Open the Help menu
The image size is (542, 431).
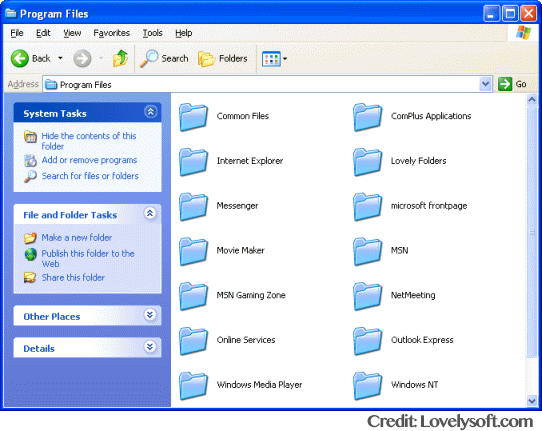[184, 33]
